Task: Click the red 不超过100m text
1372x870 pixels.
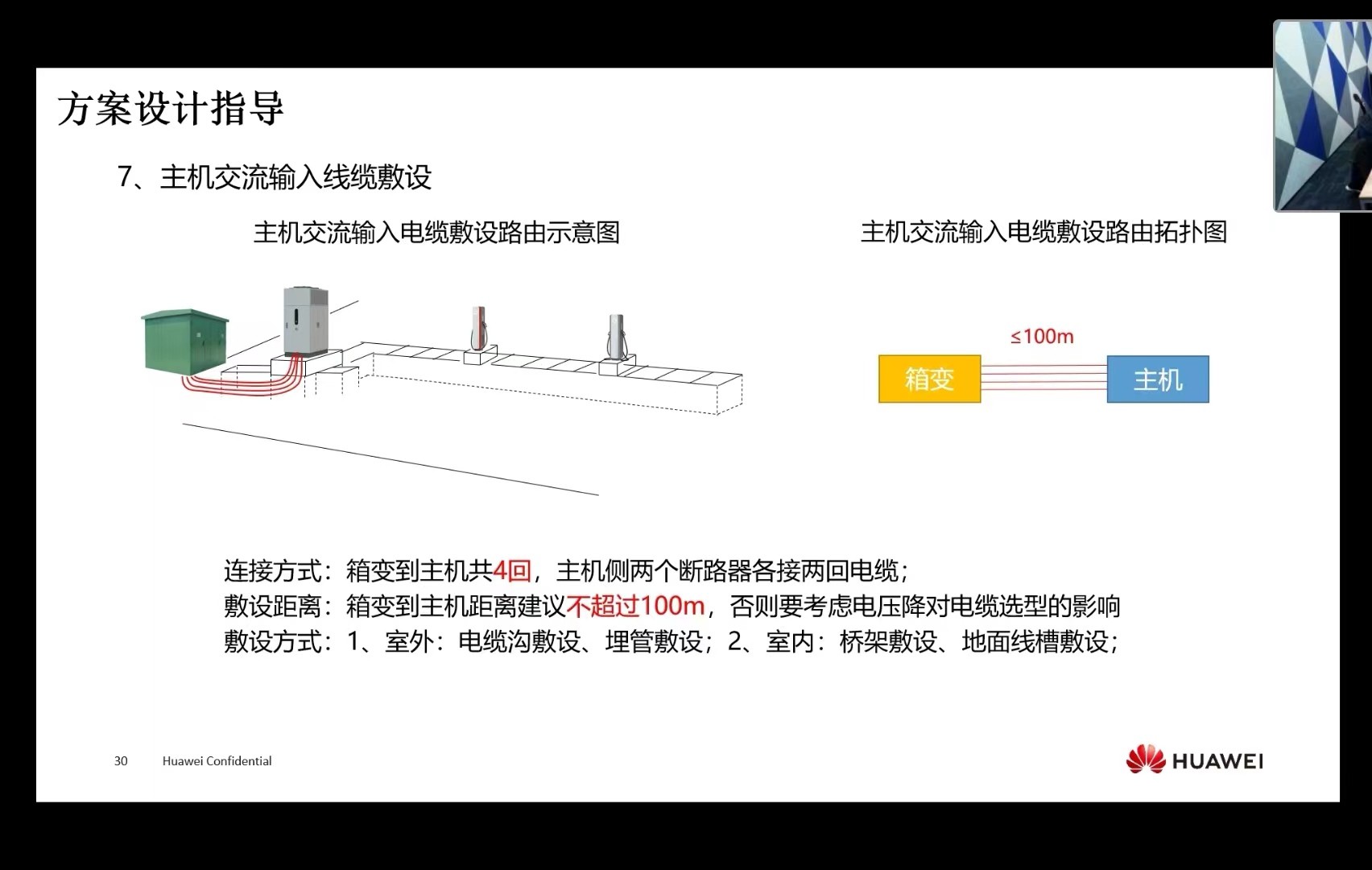Action: pyautogui.click(x=635, y=606)
